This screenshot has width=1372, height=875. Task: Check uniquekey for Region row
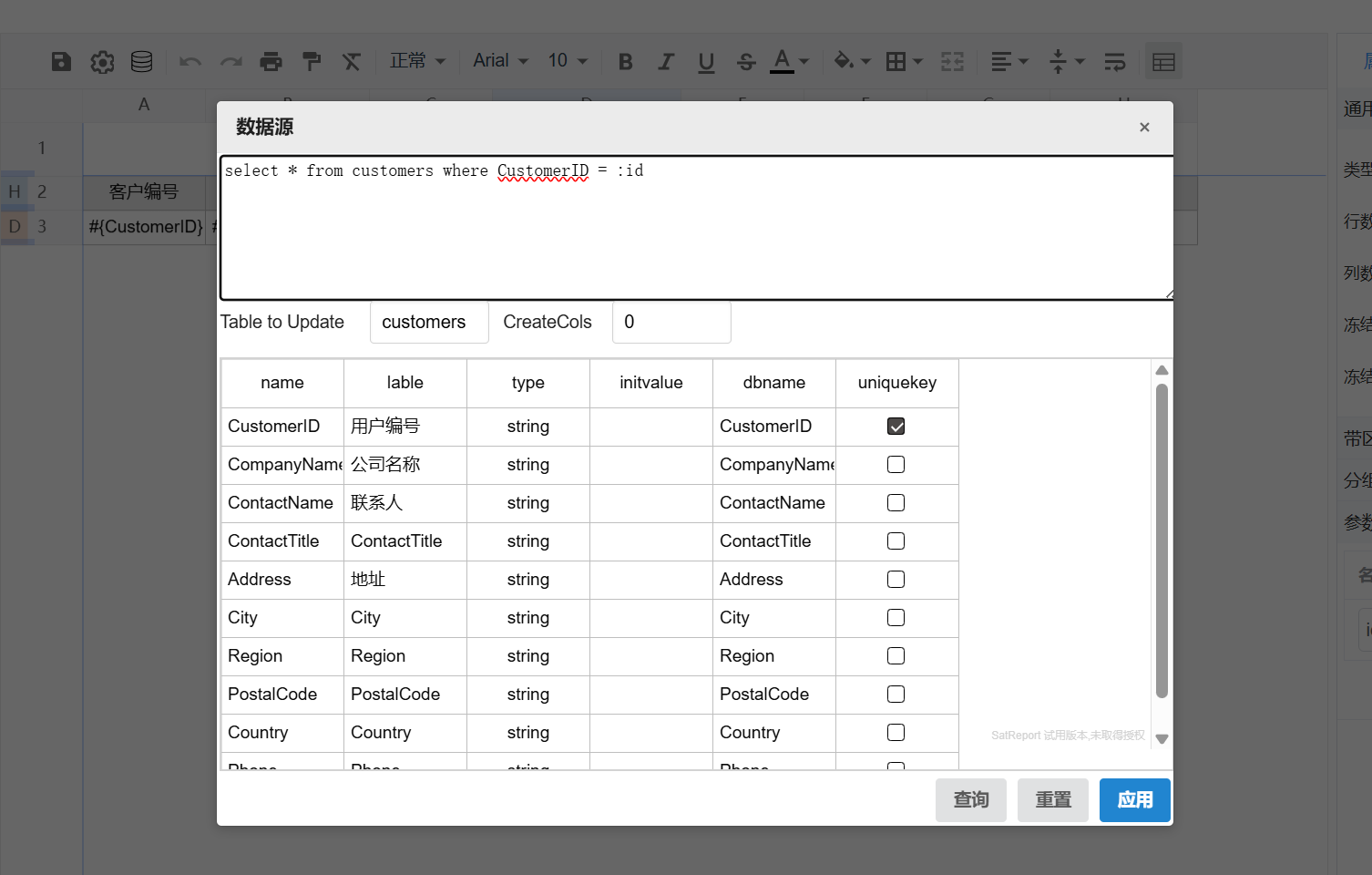coord(896,656)
